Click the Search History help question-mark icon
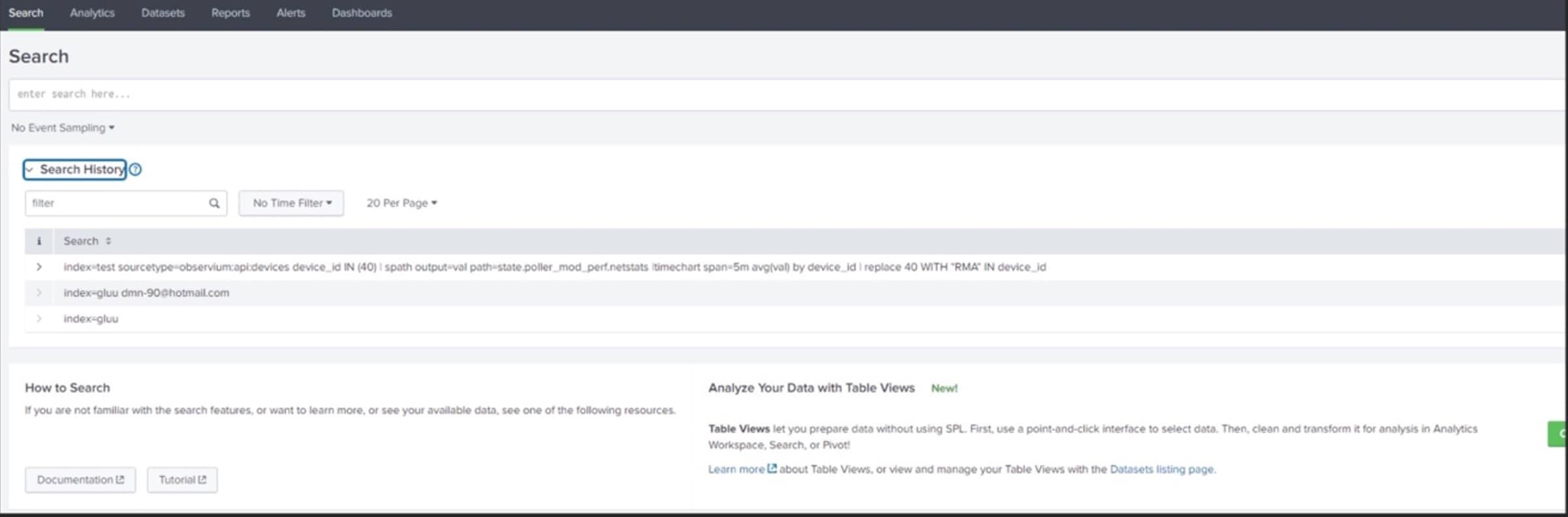 pyautogui.click(x=135, y=170)
